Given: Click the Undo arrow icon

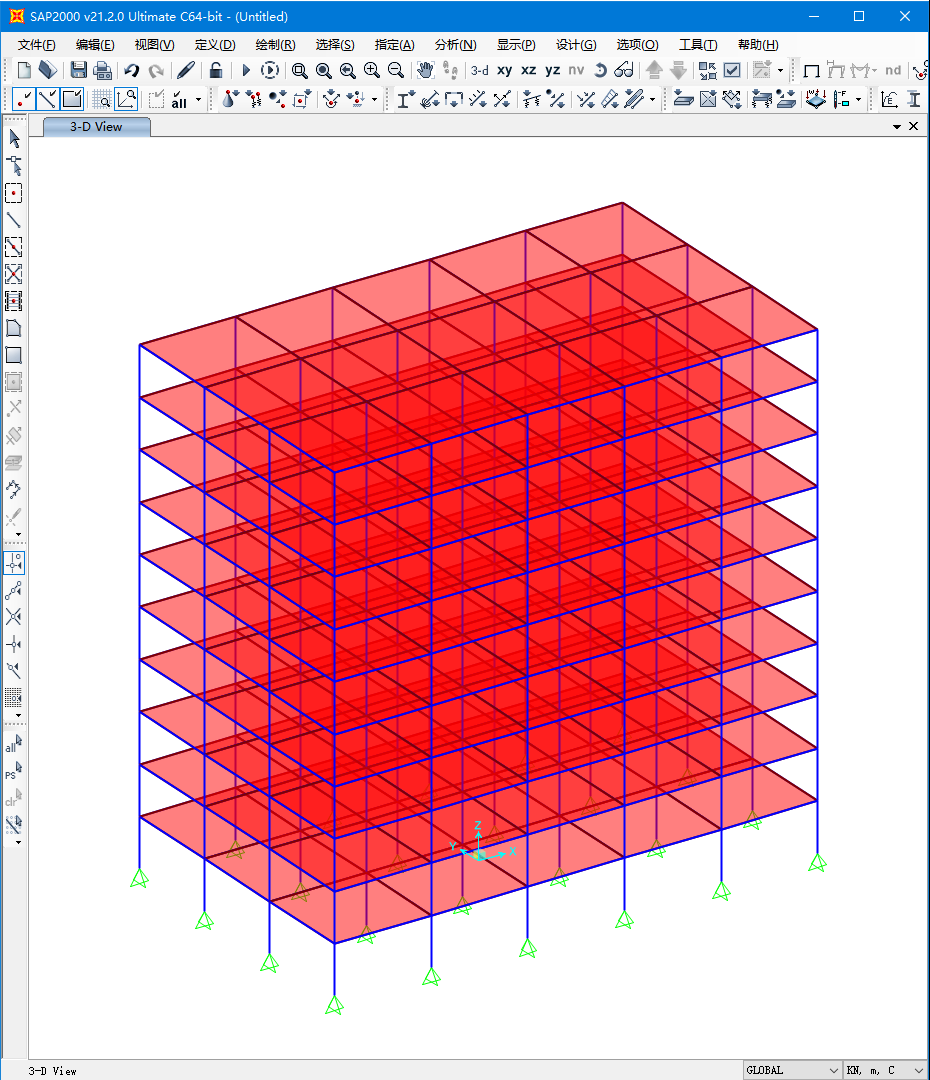Looking at the screenshot, I should pyautogui.click(x=131, y=70).
